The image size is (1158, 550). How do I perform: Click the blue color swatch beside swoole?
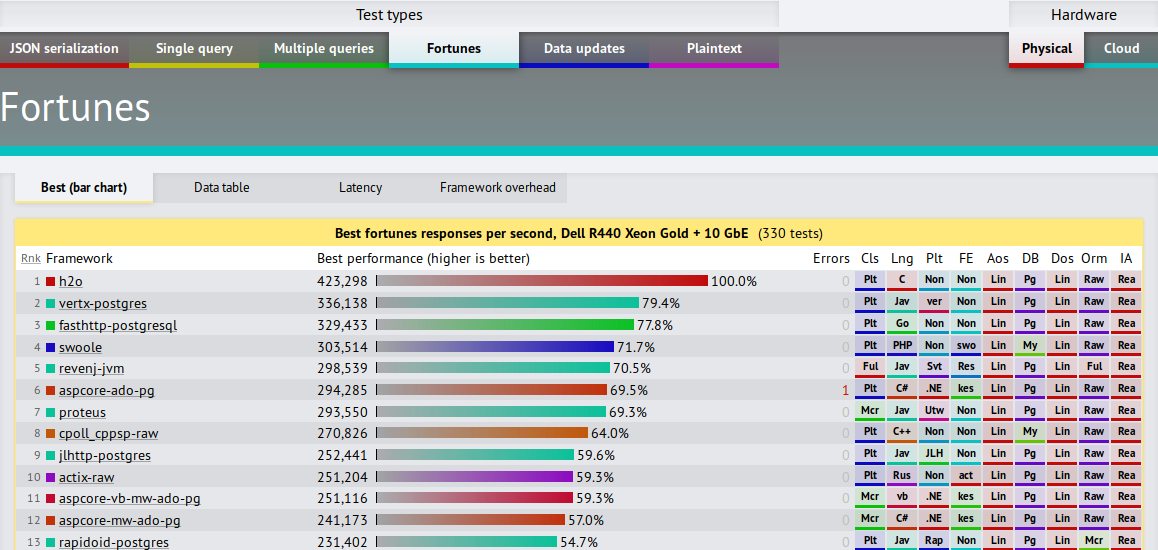[50, 347]
